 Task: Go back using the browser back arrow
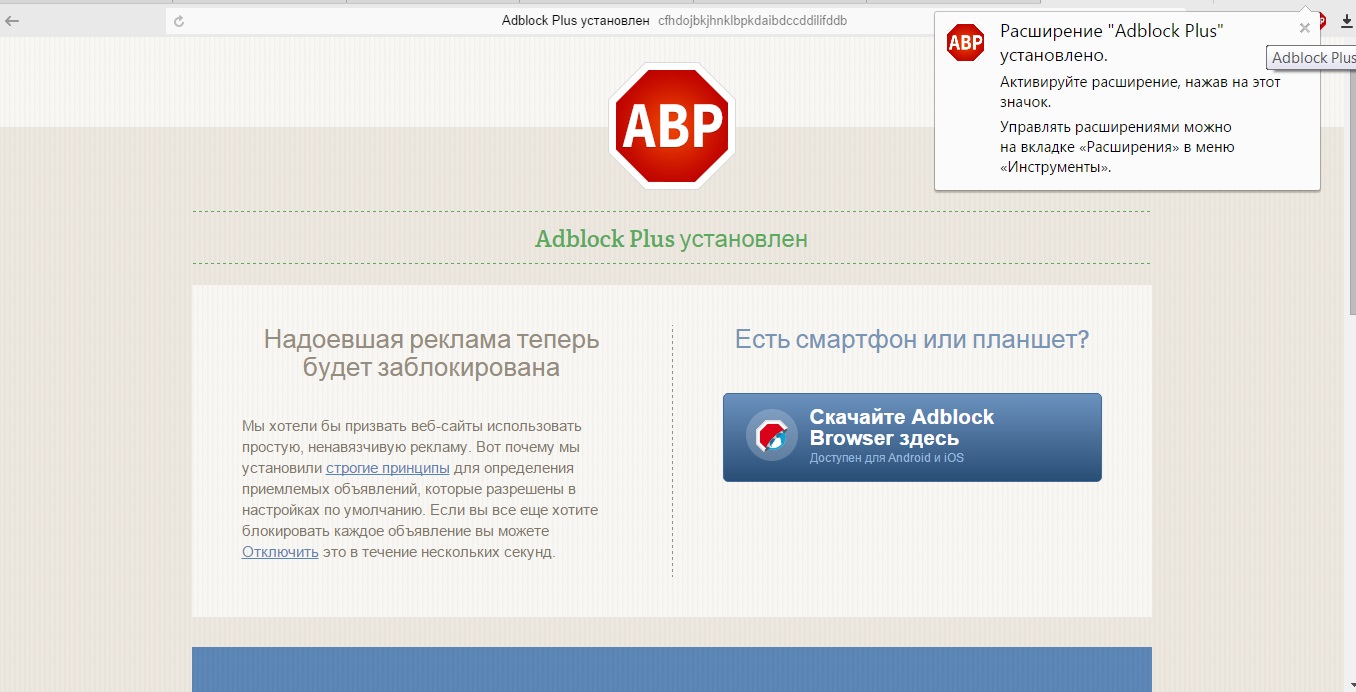(12, 20)
